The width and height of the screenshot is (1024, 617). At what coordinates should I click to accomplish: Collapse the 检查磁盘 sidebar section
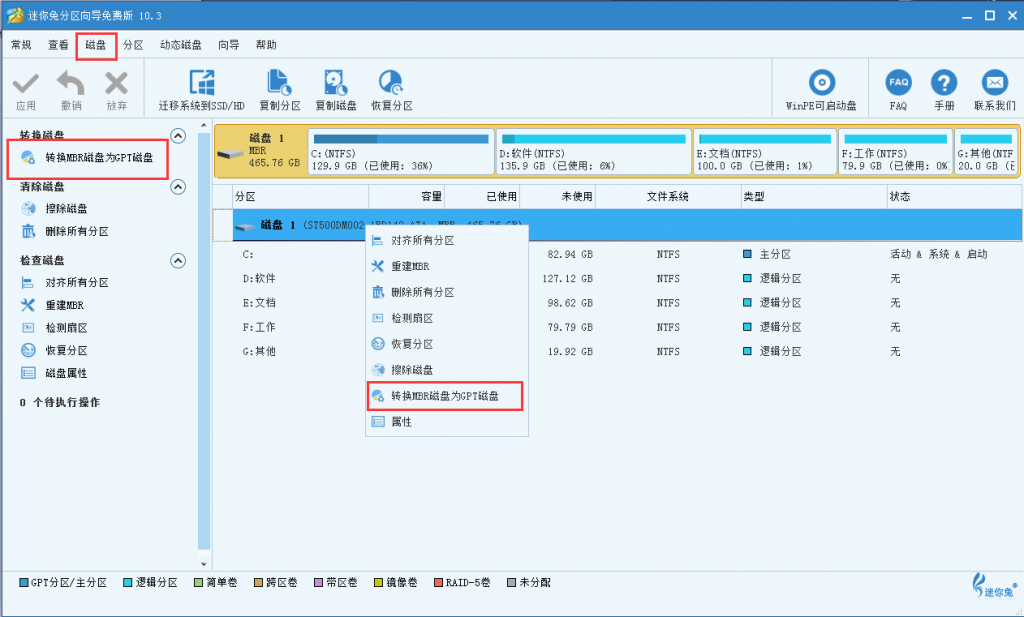(178, 261)
